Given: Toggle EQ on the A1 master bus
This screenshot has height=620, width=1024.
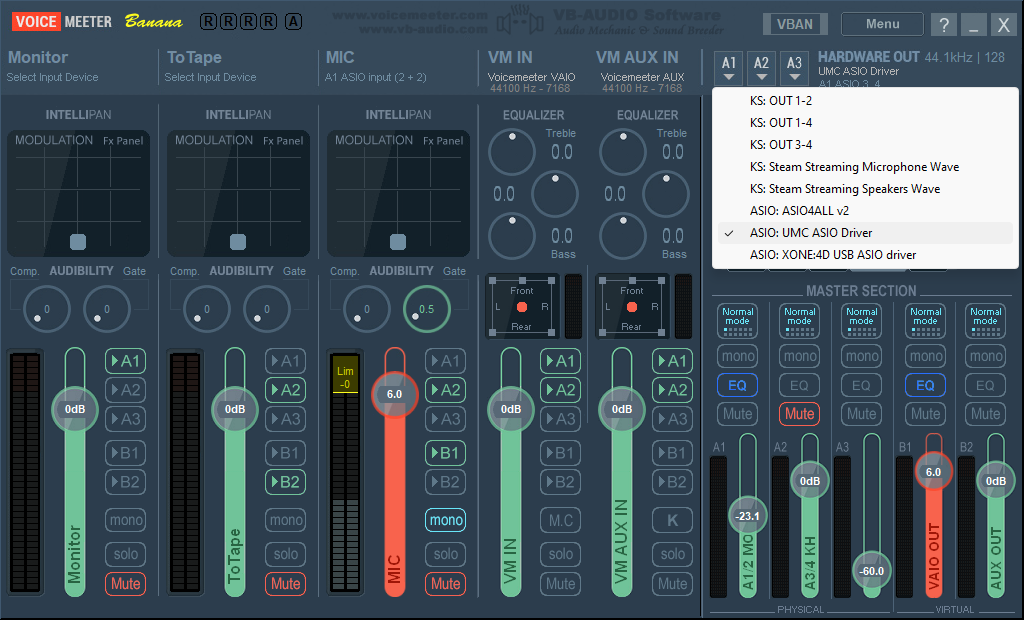Looking at the screenshot, I should click(737, 385).
